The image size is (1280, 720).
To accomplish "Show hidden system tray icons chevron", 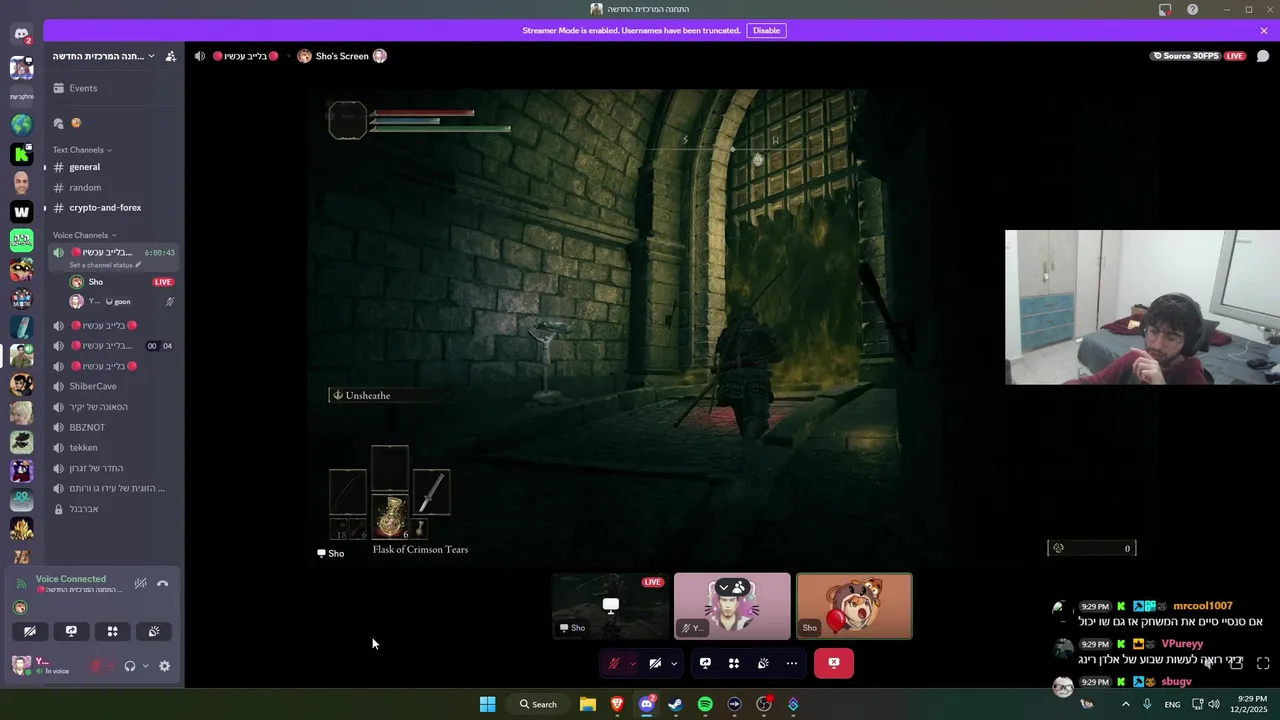I will [x=1125, y=704].
